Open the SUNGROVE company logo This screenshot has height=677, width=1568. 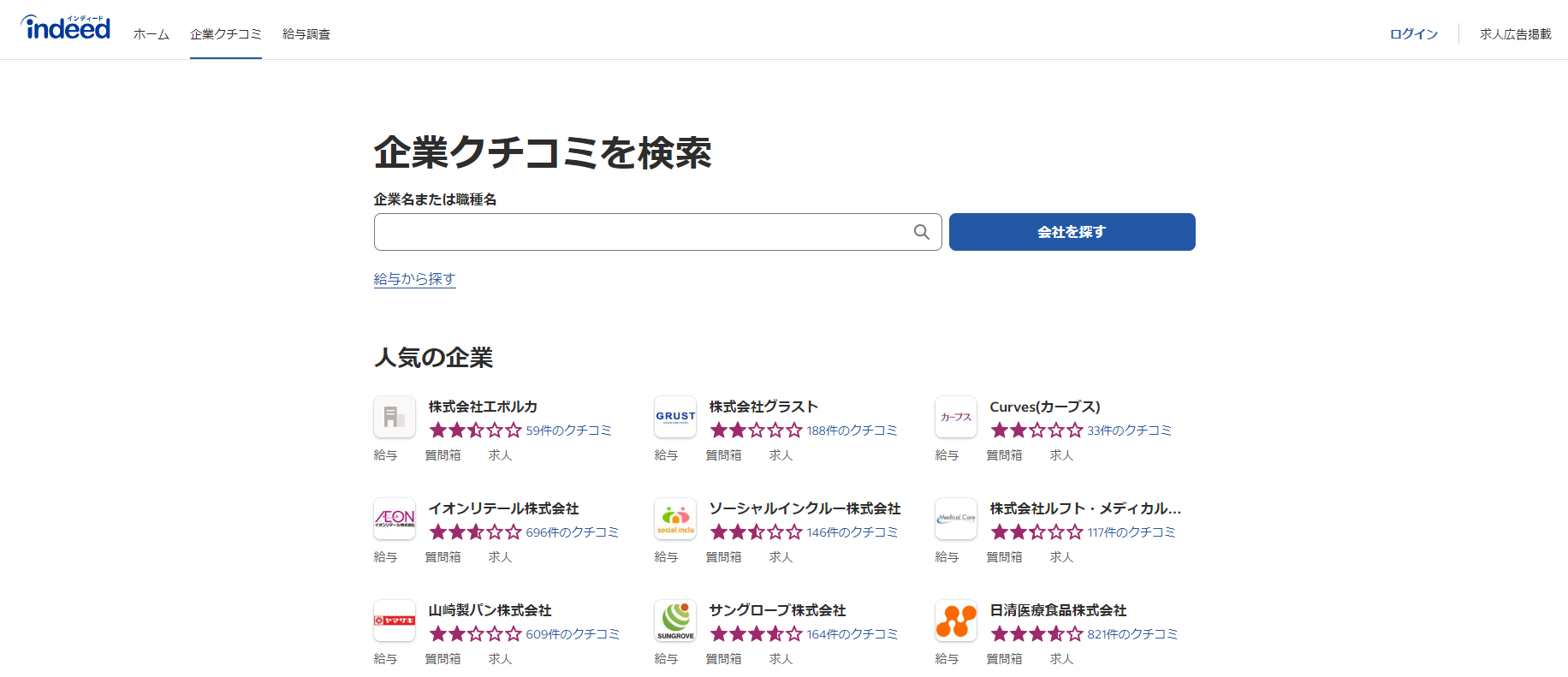pyautogui.click(x=675, y=621)
